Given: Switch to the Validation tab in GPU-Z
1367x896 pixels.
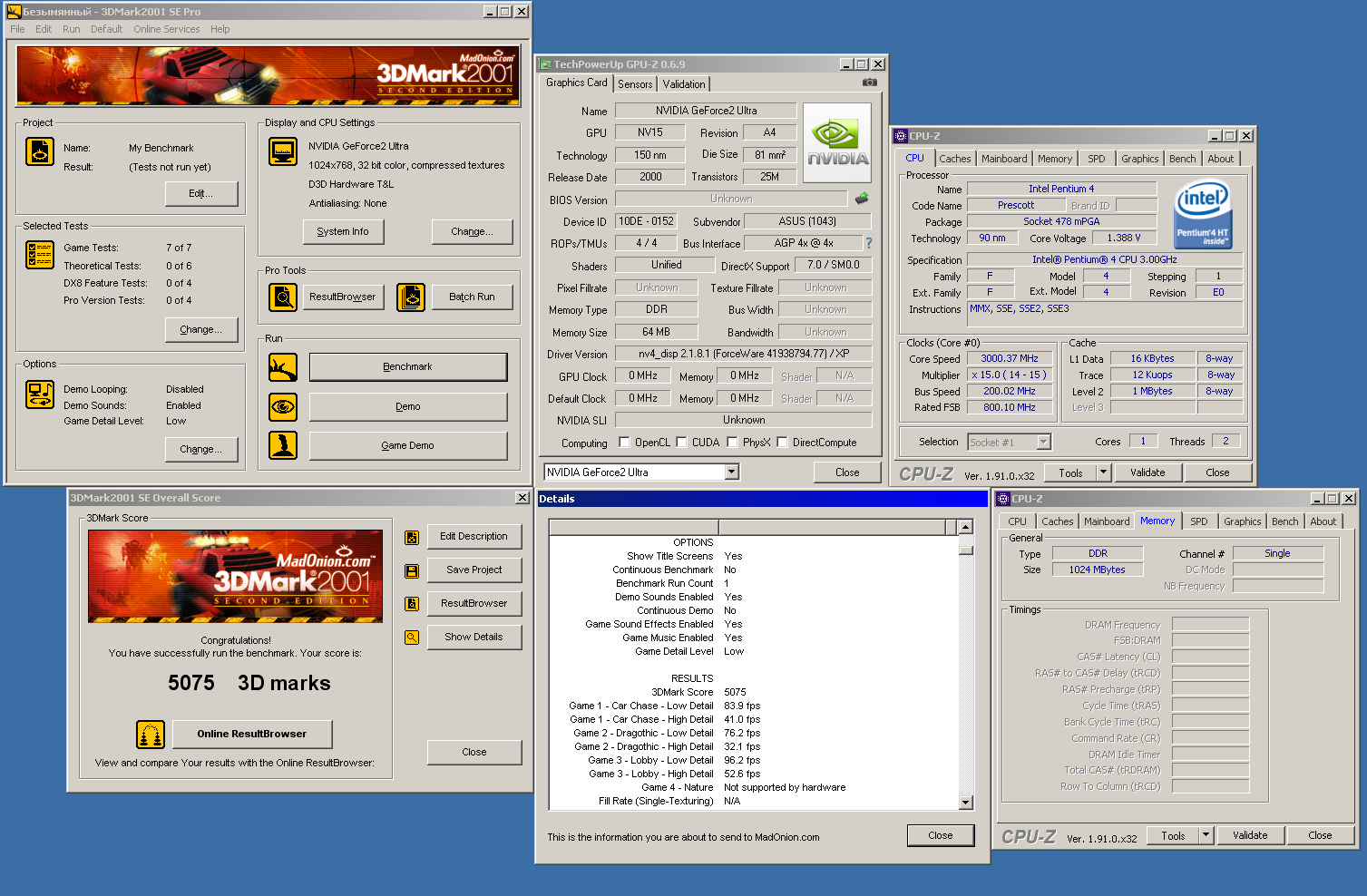Looking at the screenshot, I should pyautogui.click(x=684, y=84).
